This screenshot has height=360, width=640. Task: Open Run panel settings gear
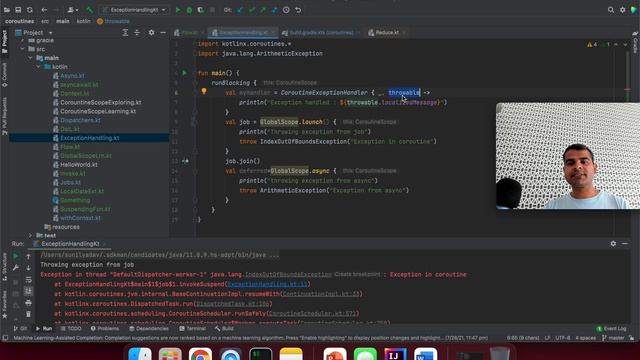(613, 243)
